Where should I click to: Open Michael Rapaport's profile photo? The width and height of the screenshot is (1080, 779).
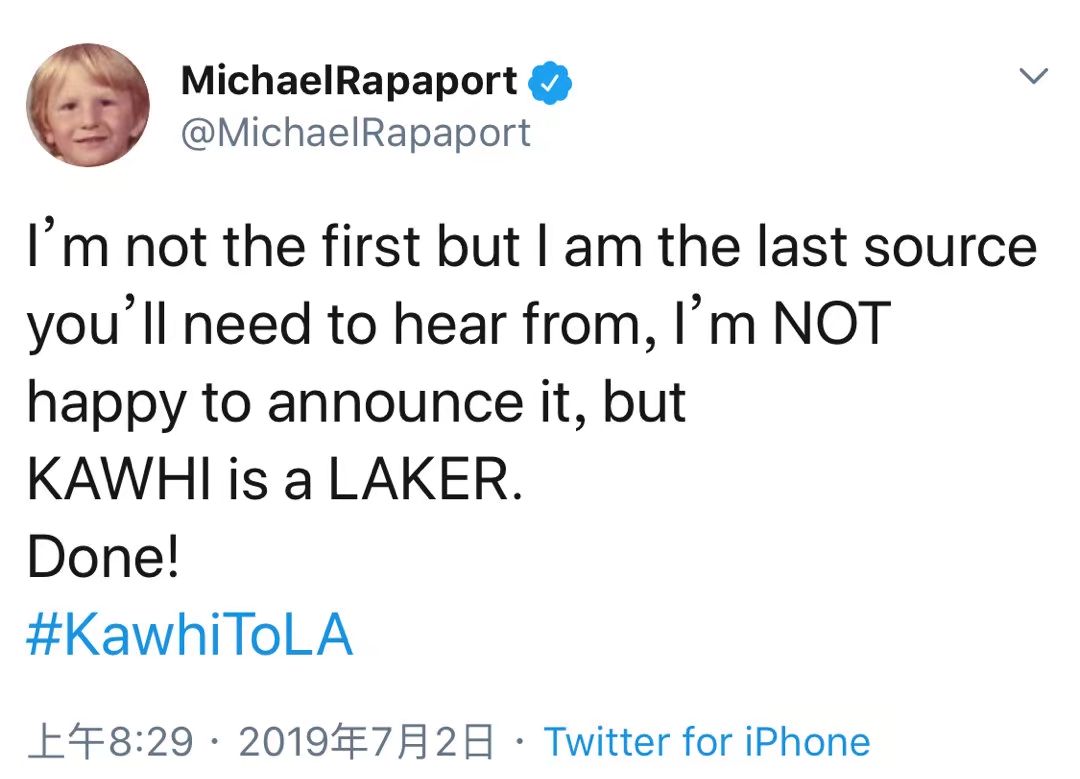(88, 104)
